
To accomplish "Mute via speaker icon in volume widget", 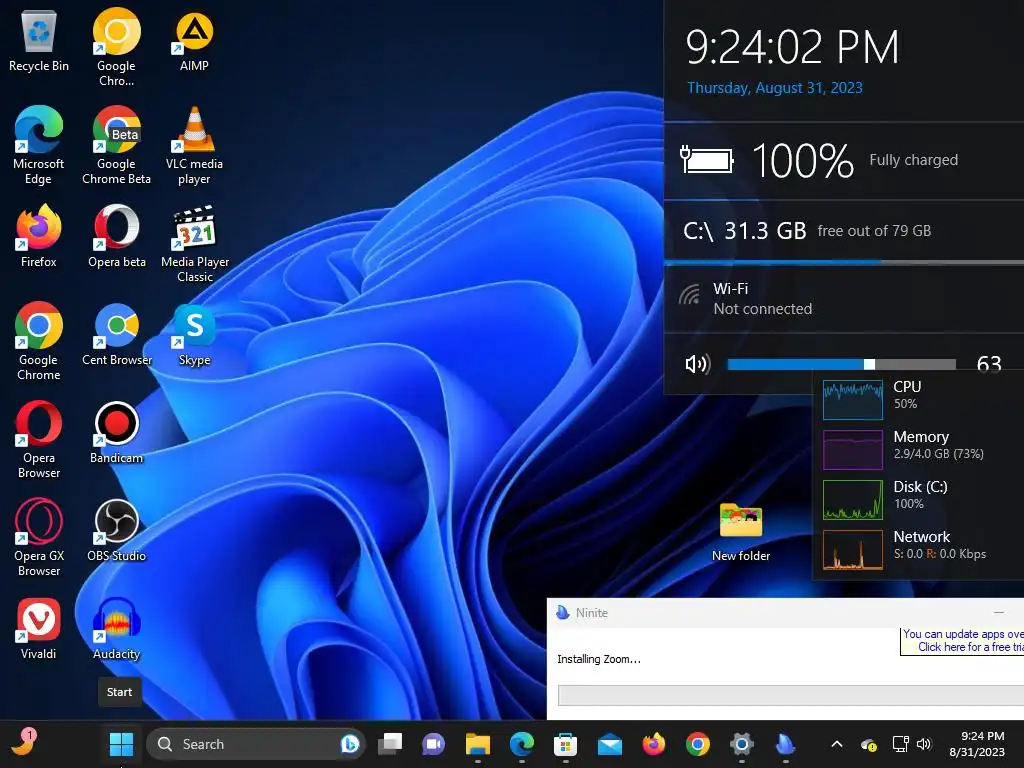I will tap(697, 364).
